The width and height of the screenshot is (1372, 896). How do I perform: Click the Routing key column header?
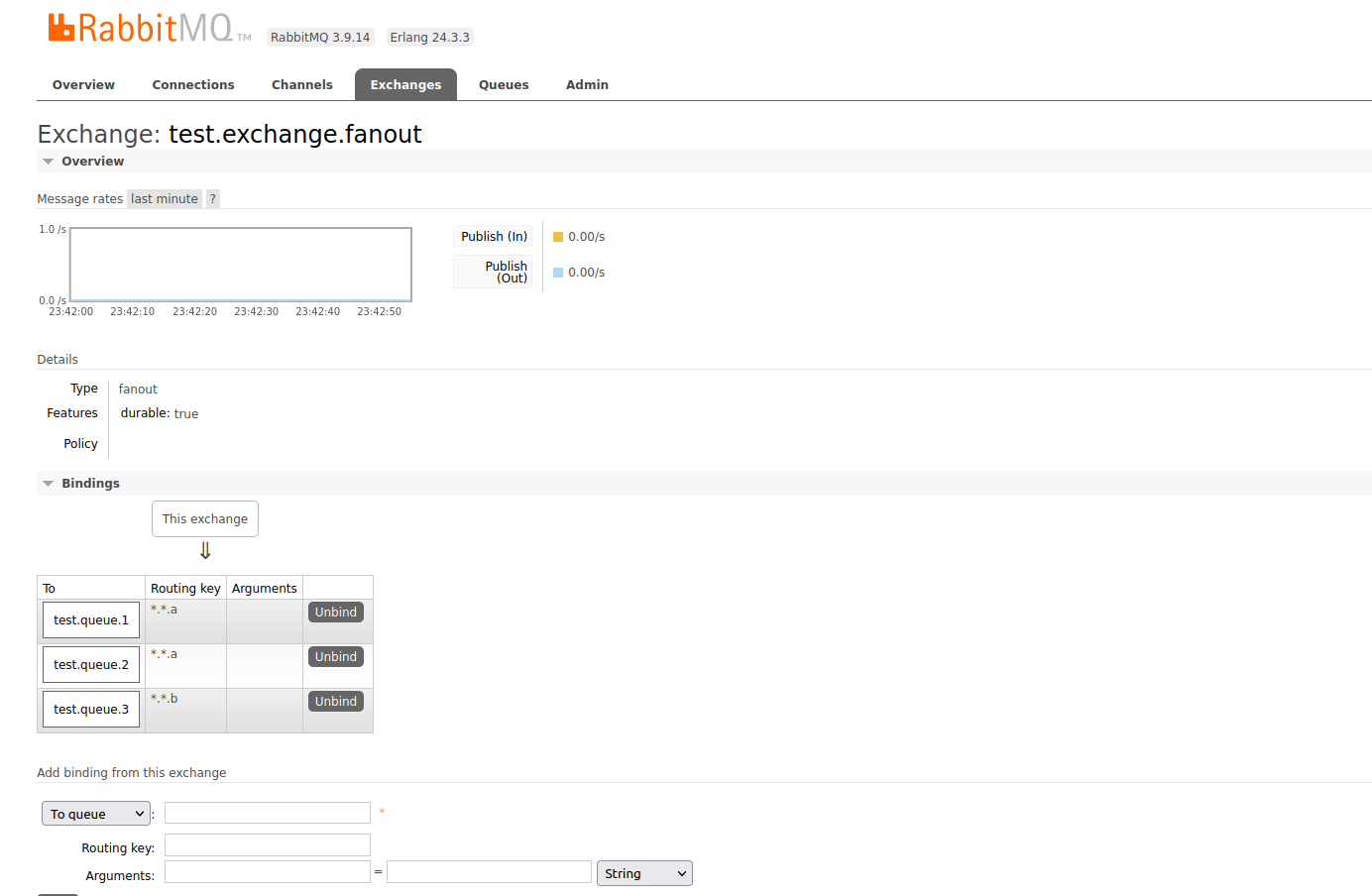point(185,589)
